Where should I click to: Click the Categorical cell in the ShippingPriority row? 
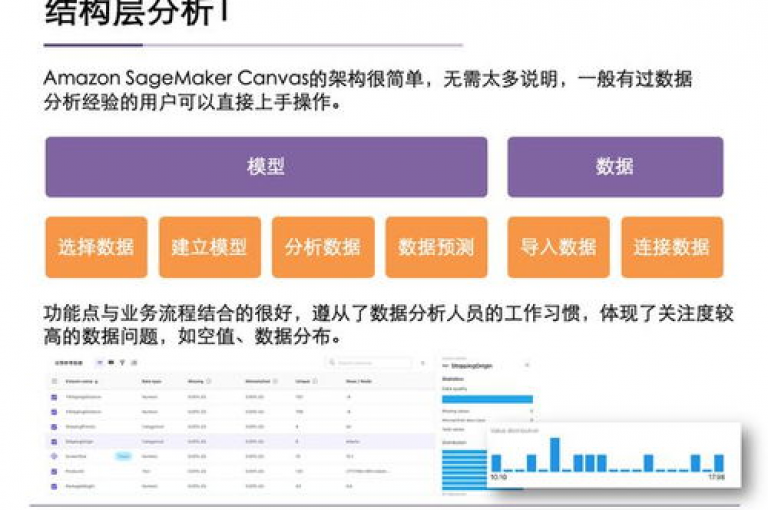(x=152, y=427)
